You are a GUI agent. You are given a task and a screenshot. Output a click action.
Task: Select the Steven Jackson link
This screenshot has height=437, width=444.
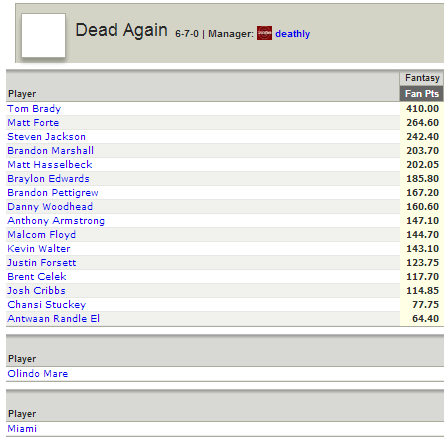(46, 137)
